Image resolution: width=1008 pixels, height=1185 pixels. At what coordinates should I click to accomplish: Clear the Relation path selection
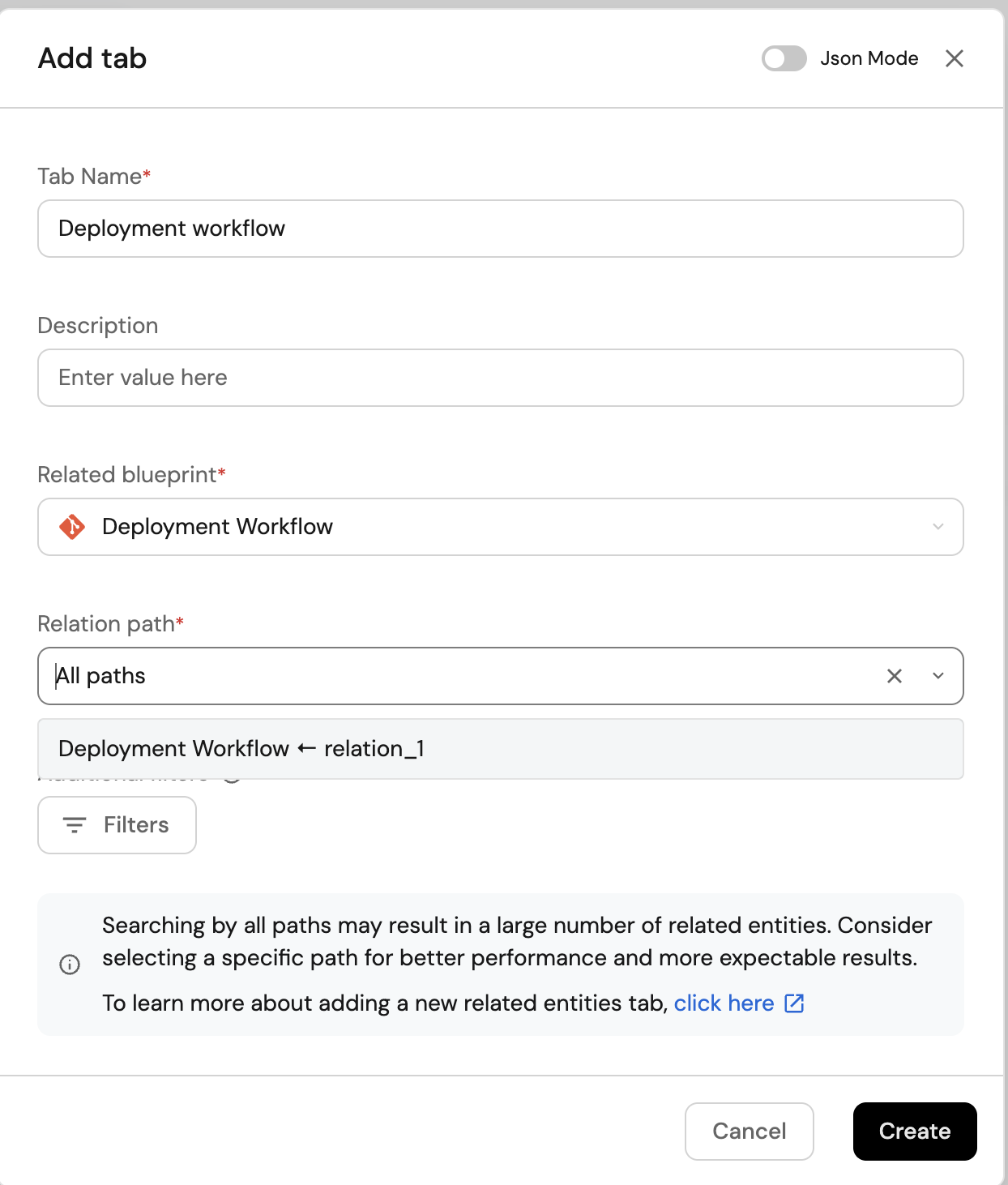pos(894,676)
